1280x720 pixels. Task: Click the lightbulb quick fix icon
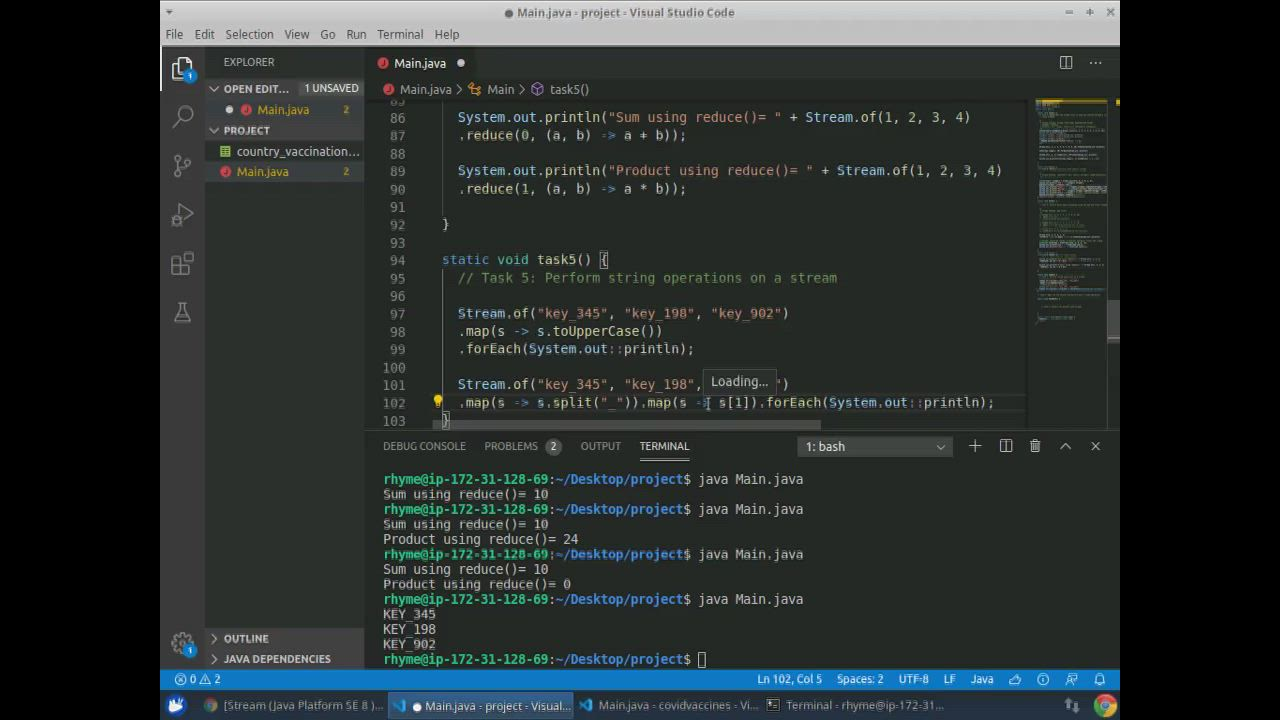point(437,402)
